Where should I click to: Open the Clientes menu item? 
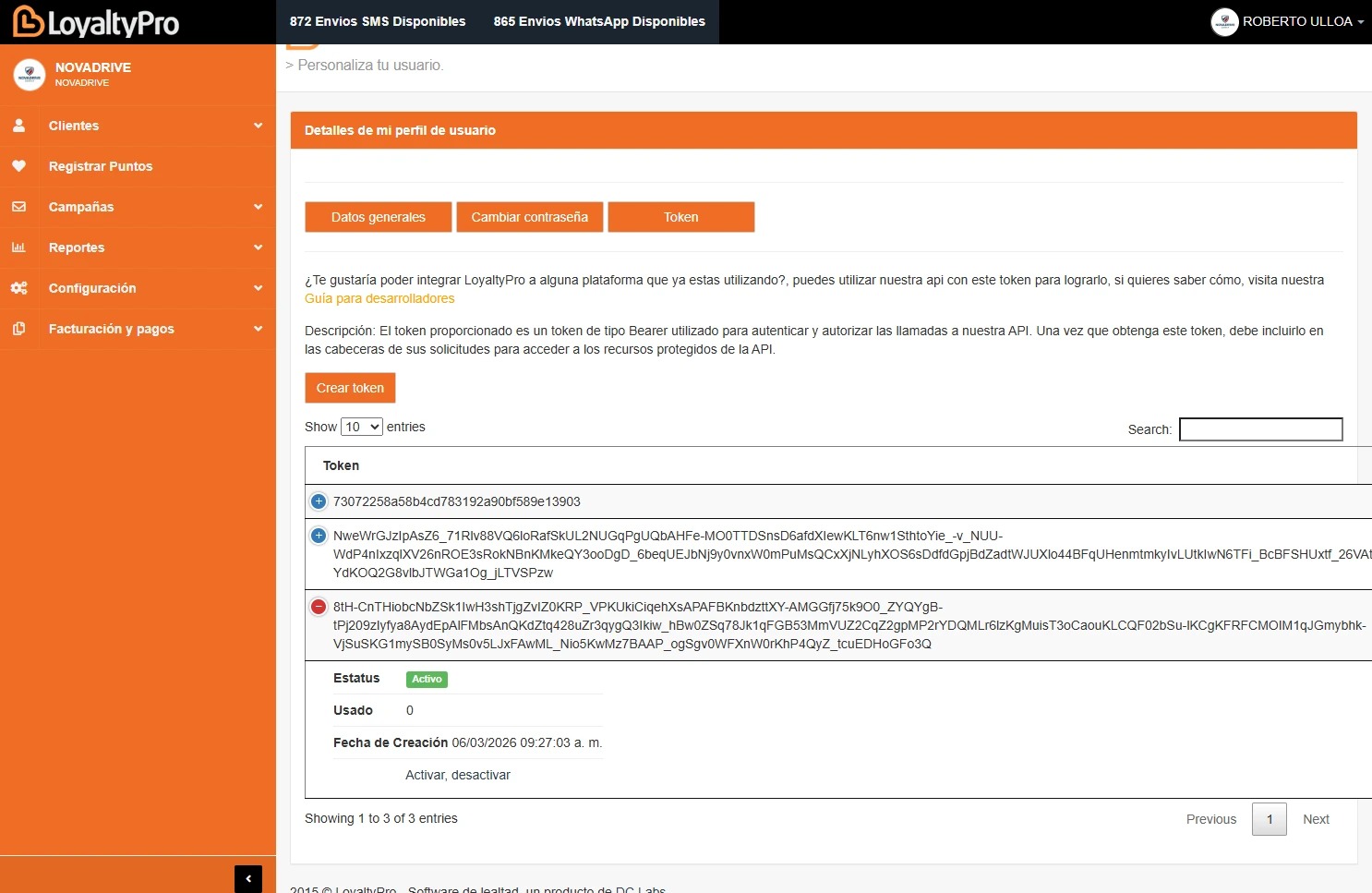pyautogui.click(x=138, y=126)
